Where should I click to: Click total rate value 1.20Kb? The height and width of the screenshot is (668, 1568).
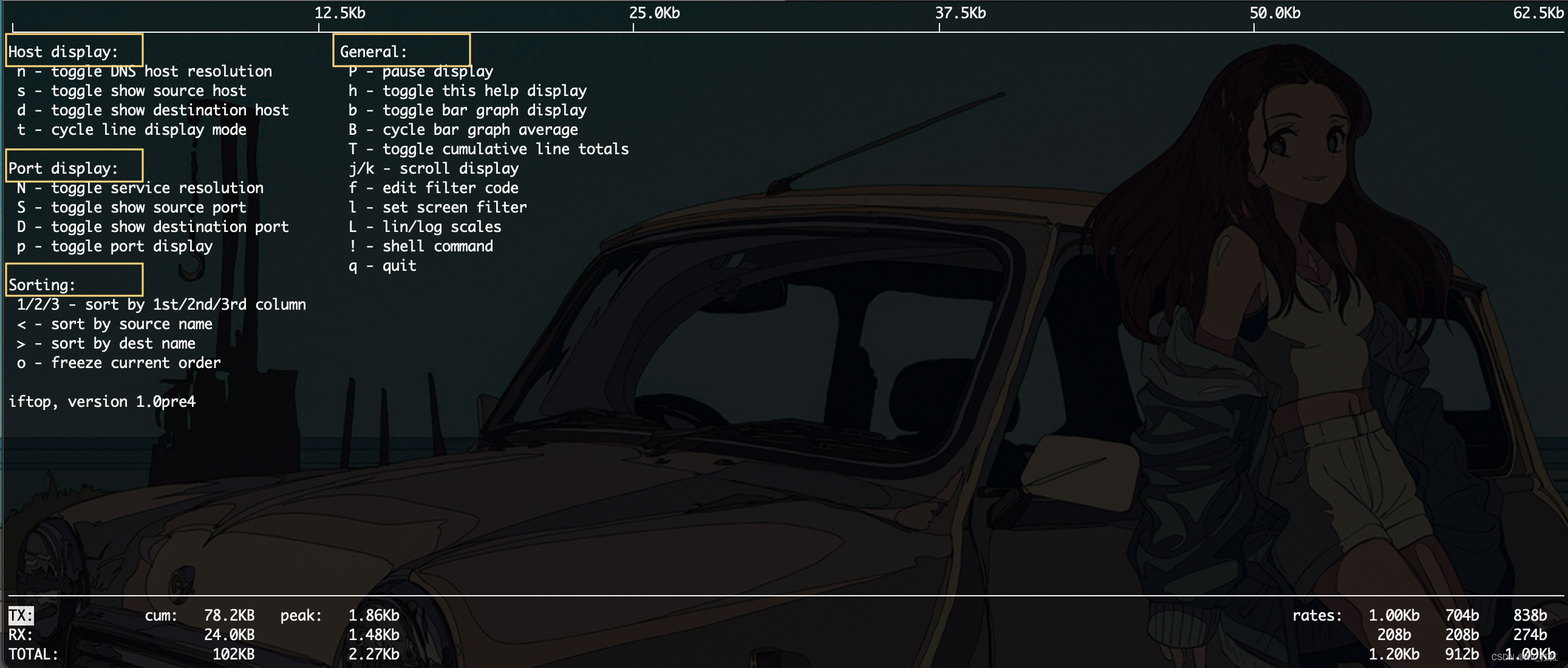[1394, 655]
